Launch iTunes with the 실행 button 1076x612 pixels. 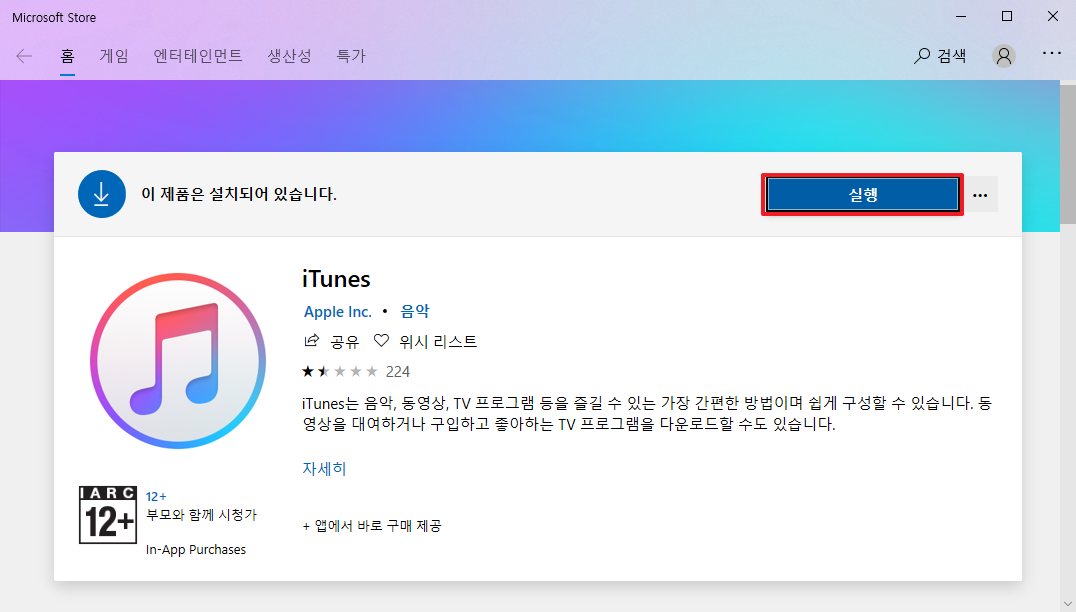pyautogui.click(x=861, y=194)
